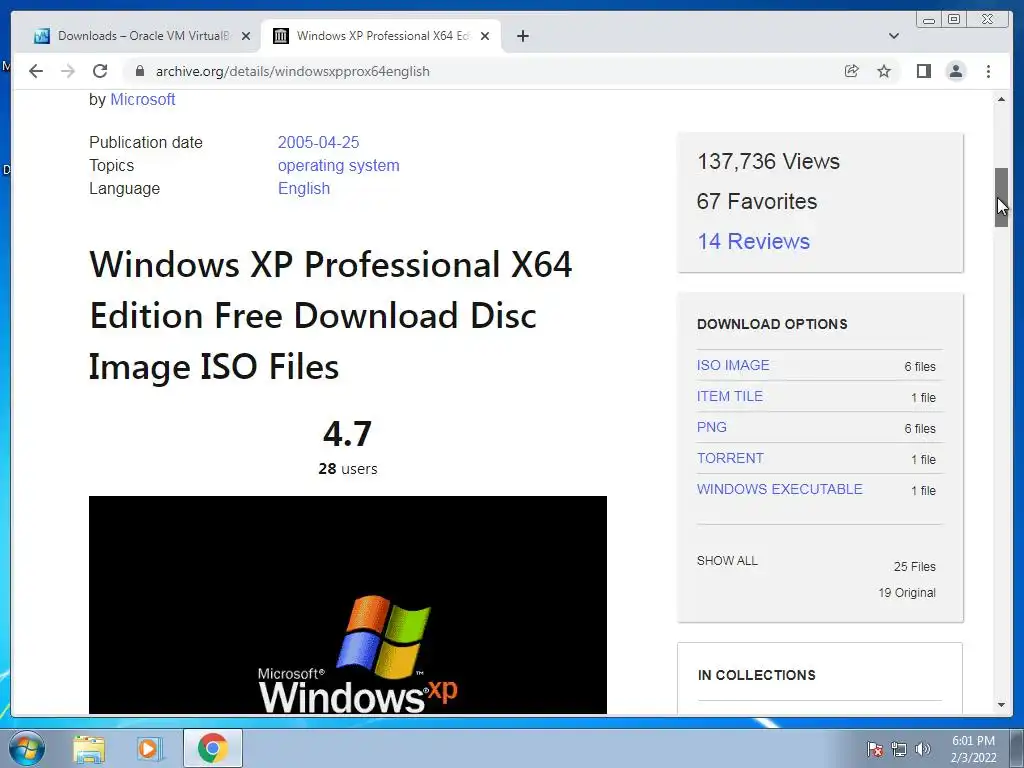Click the Windows XP preview image
The height and width of the screenshot is (768, 1024).
[x=347, y=605]
